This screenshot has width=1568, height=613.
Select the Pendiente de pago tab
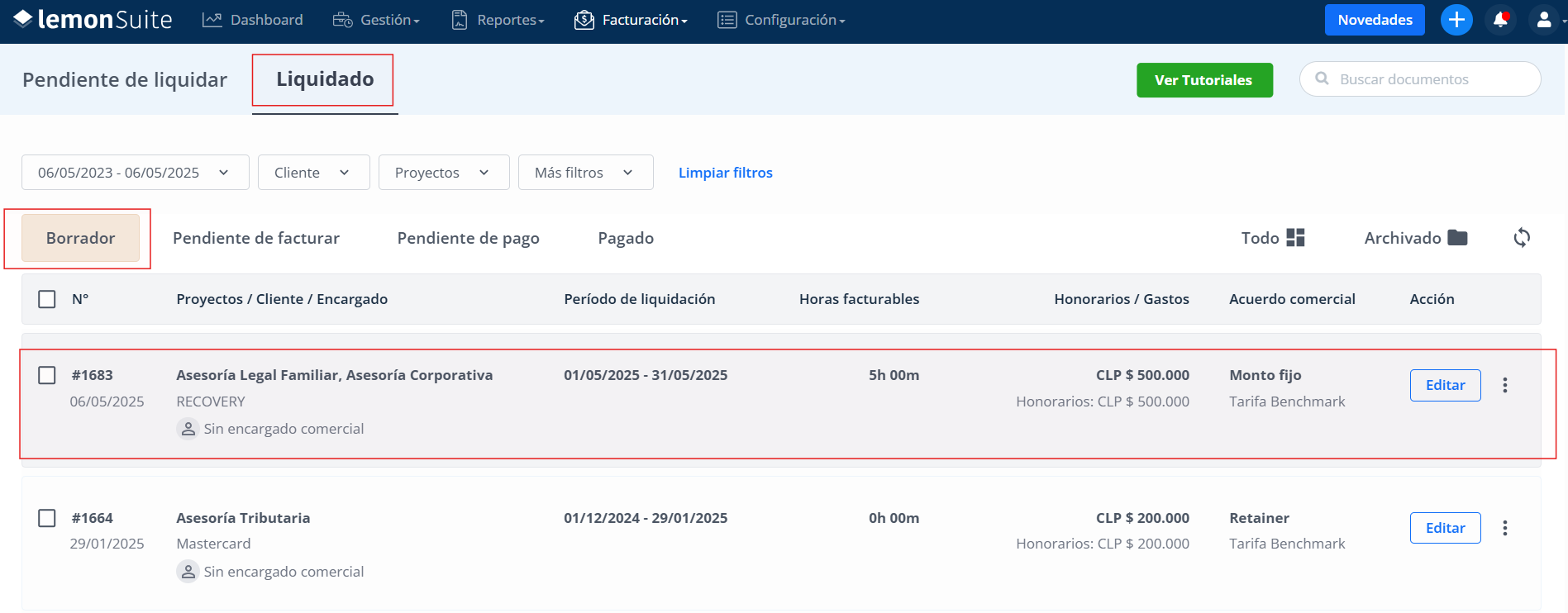pos(469,238)
